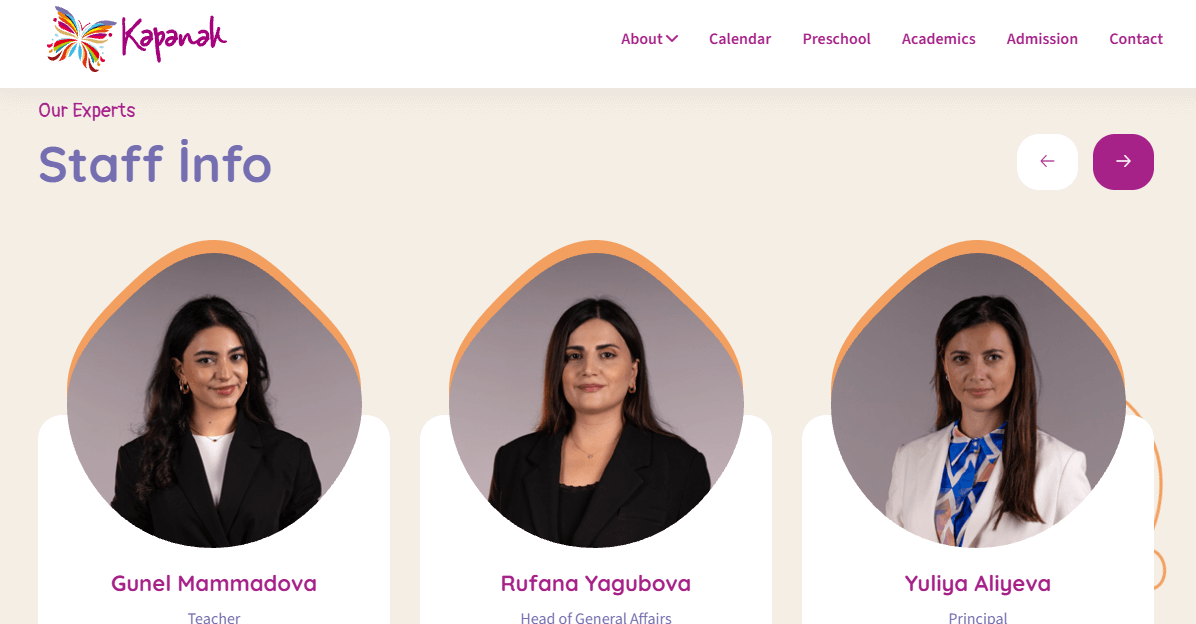Click the next staff arrow button

click(1124, 162)
